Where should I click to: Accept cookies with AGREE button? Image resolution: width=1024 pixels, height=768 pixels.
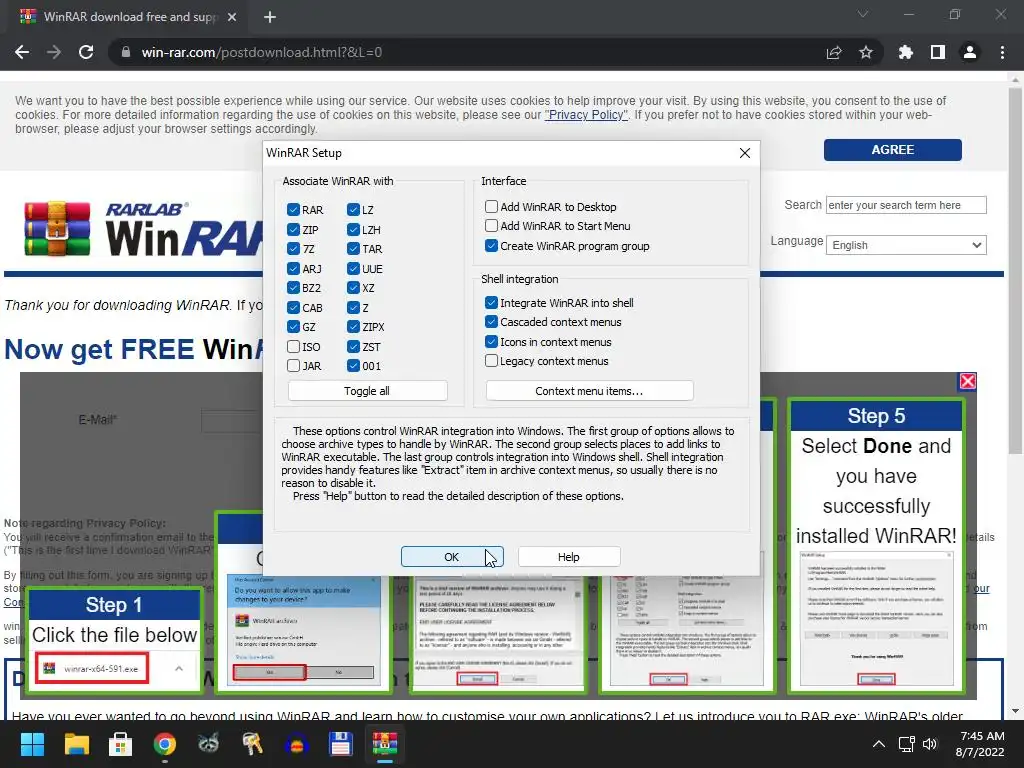(893, 150)
